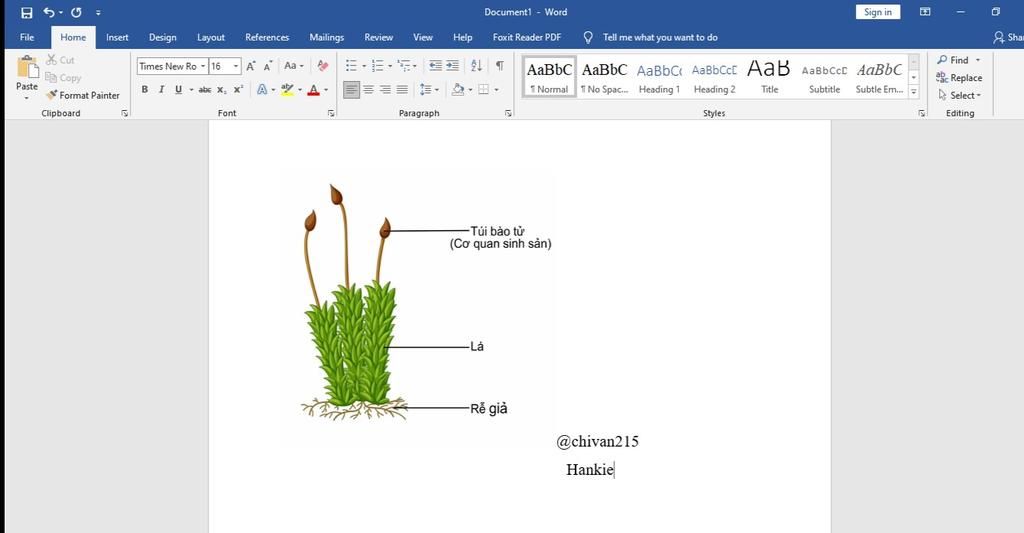1024x533 pixels.
Task: Apply the Heading 1 style
Action: (659, 77)
